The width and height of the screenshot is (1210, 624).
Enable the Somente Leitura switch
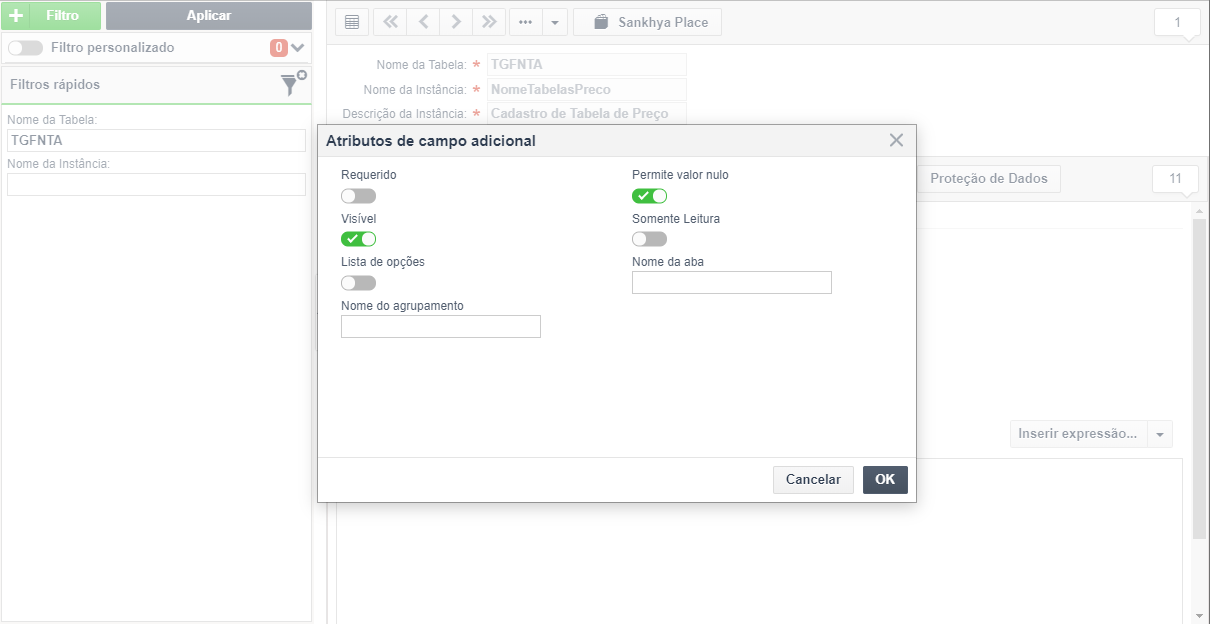(649, 239)
